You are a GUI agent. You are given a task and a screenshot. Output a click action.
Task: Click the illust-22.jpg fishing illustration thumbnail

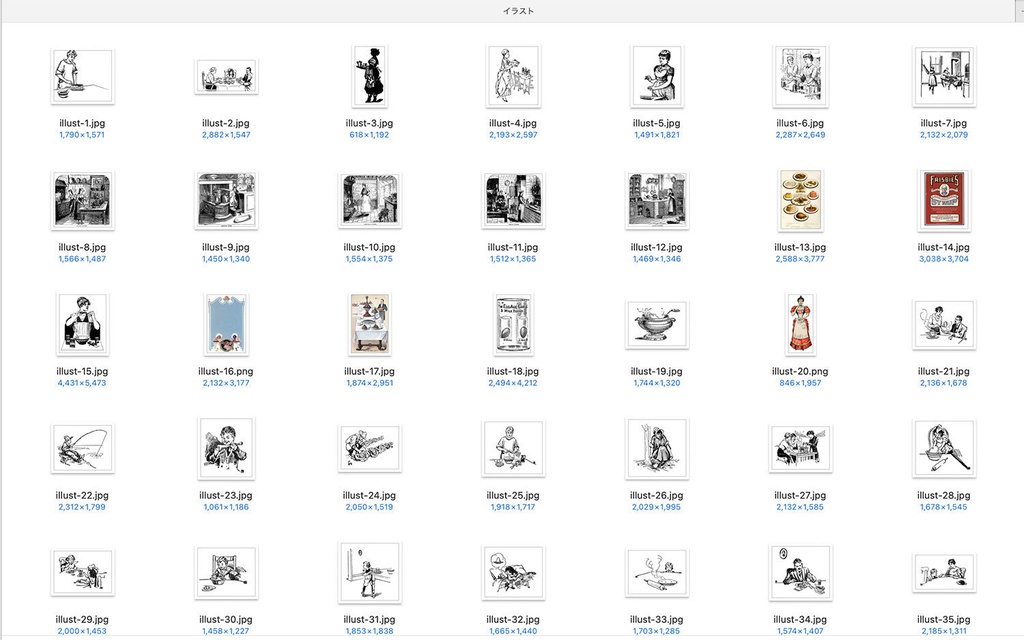[x=82, y=448]
